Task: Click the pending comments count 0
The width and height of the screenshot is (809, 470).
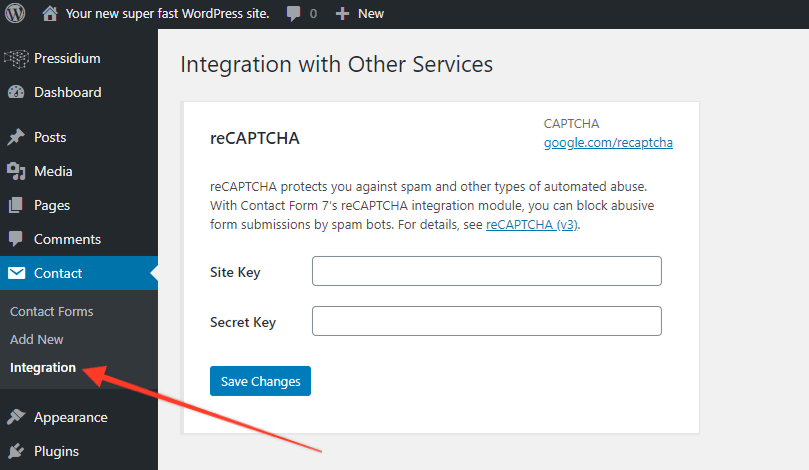Action: point(313,14)
